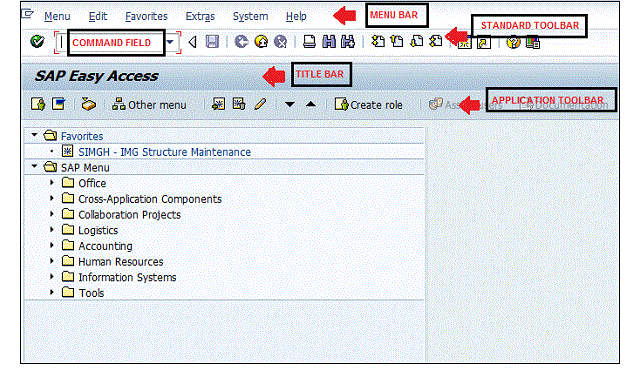This screenshot has width=641, height=370.
Task: Click the First Page icon
Action: pyautogui.click(x=378, y=42)
